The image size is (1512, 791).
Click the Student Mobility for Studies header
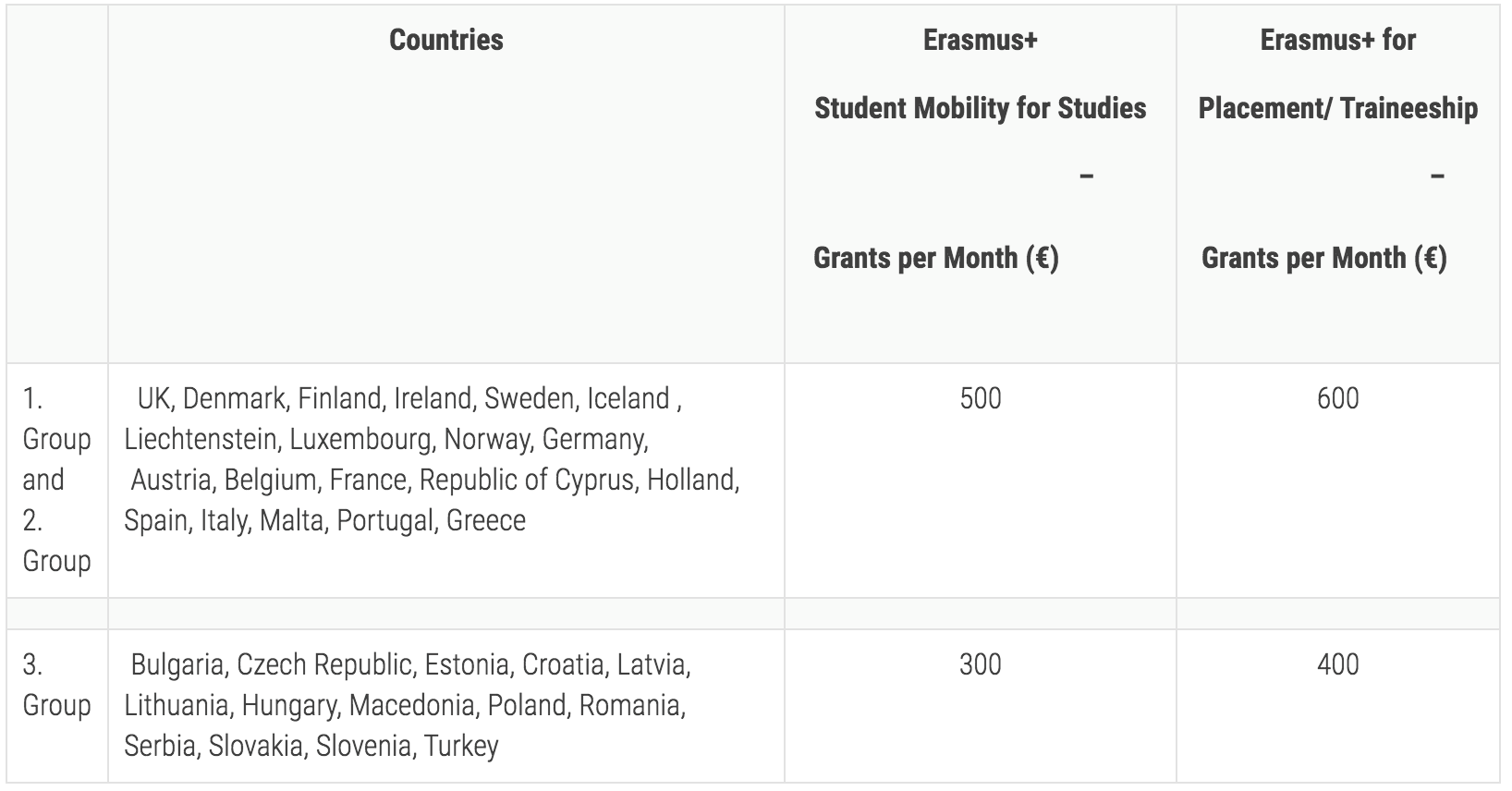coord(980,108)
